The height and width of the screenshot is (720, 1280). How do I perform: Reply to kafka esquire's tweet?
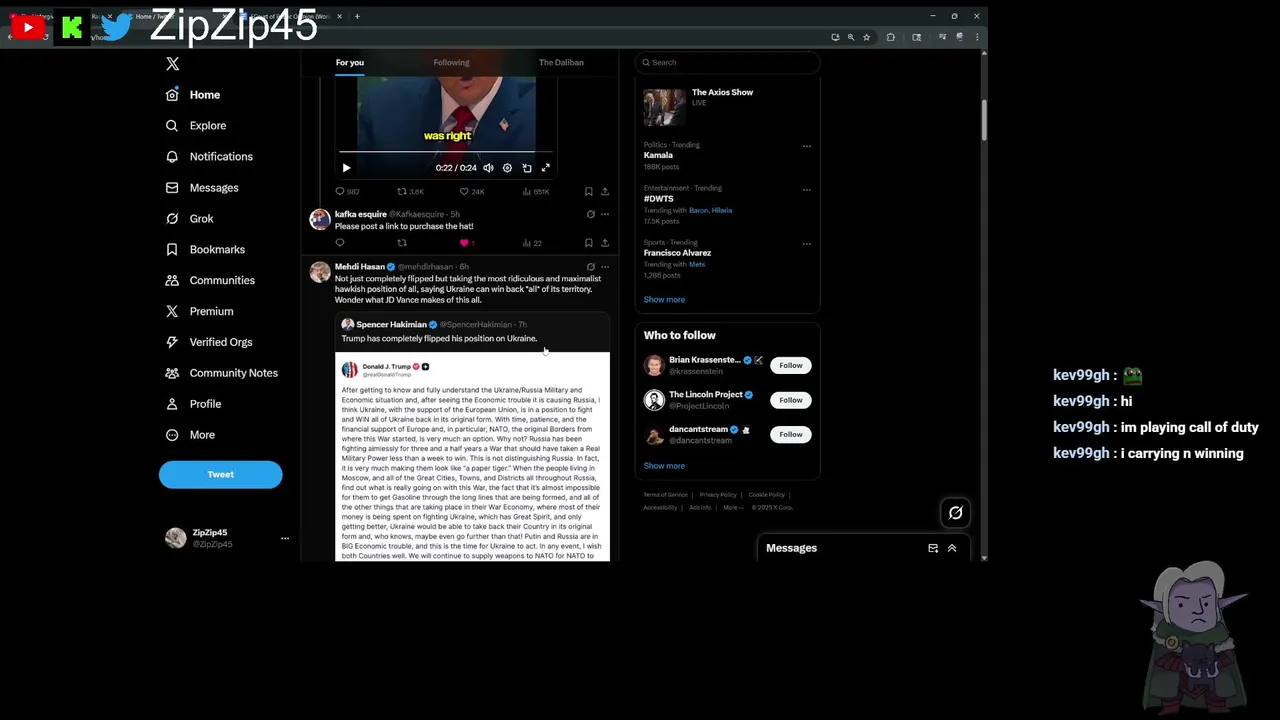[340, 243]
